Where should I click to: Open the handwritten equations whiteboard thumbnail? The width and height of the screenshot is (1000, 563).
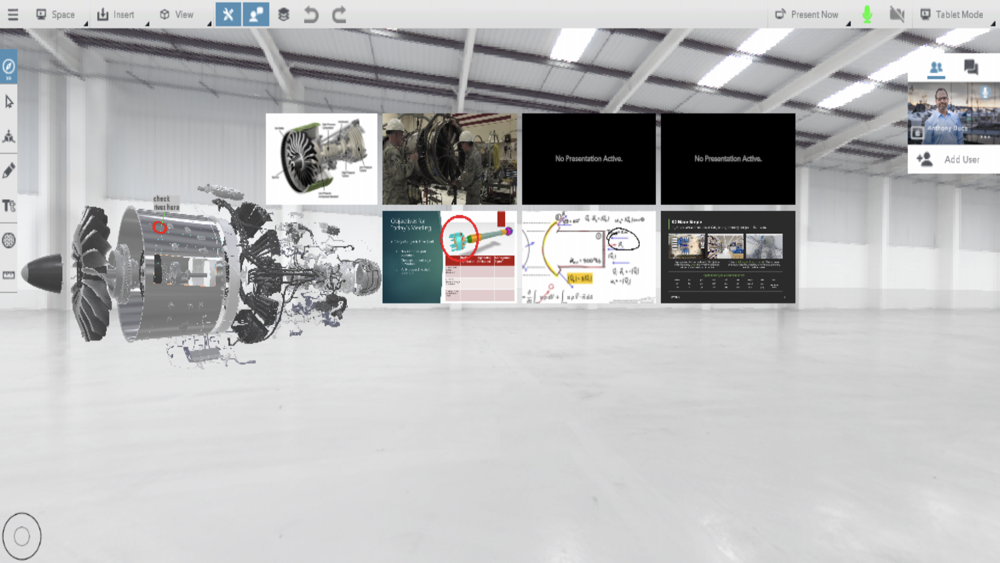coord(589,257)
